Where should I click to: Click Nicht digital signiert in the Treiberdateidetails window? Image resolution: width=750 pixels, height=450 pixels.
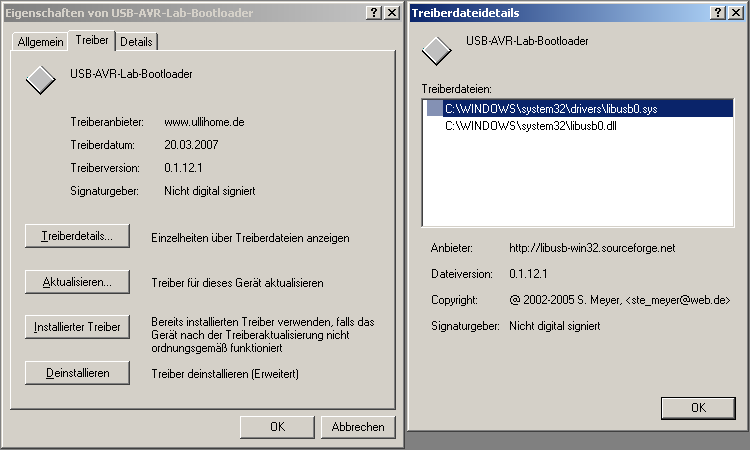554,326
